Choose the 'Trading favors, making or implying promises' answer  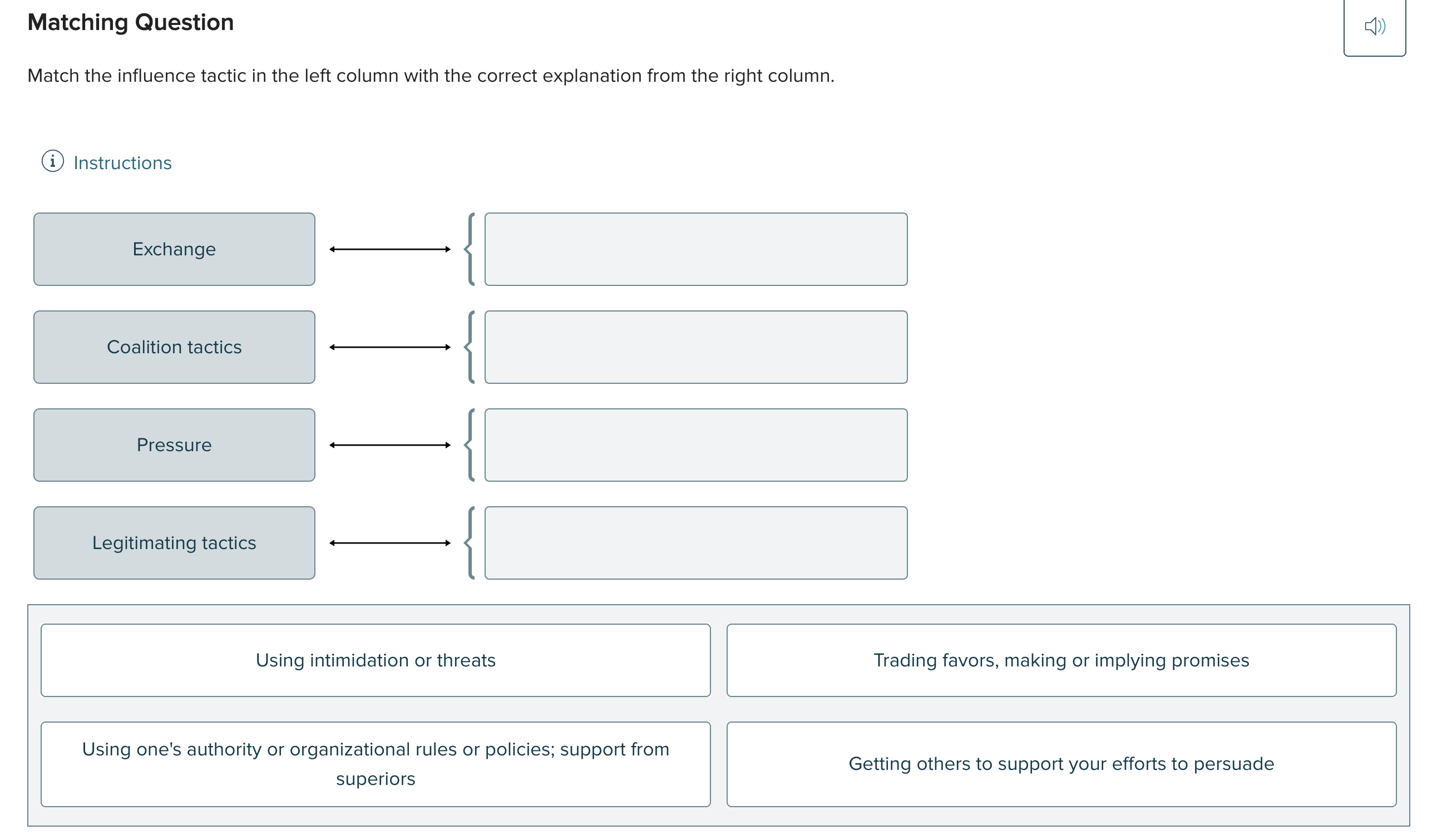[1060, 660]
